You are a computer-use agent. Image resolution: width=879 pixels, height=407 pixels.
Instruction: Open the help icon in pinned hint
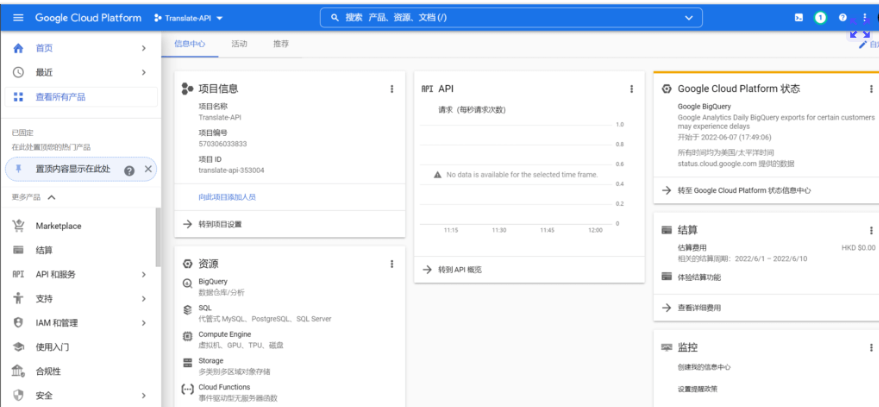[x=129, y=170]
